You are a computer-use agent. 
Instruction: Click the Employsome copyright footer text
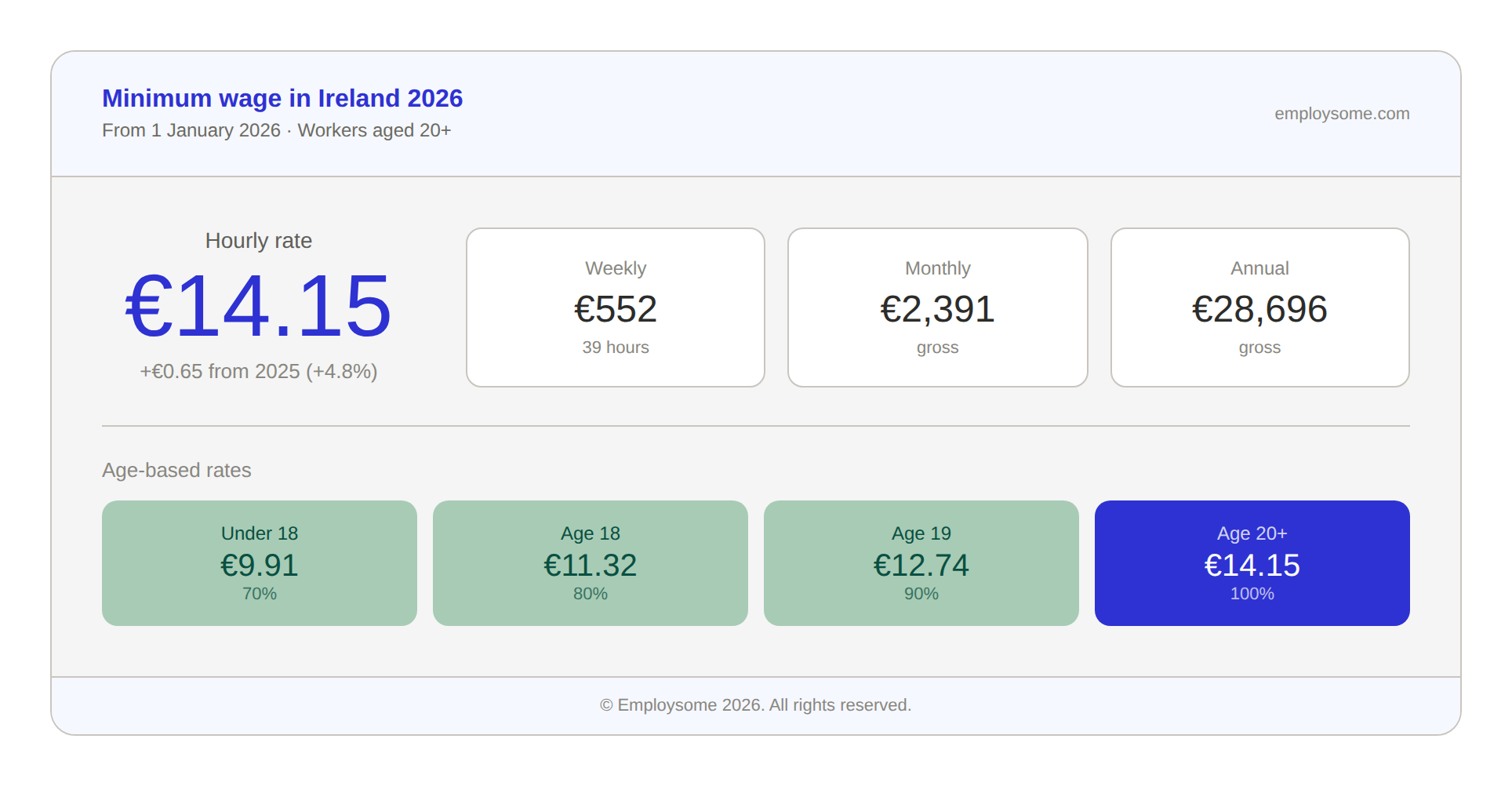pos(755,704)
